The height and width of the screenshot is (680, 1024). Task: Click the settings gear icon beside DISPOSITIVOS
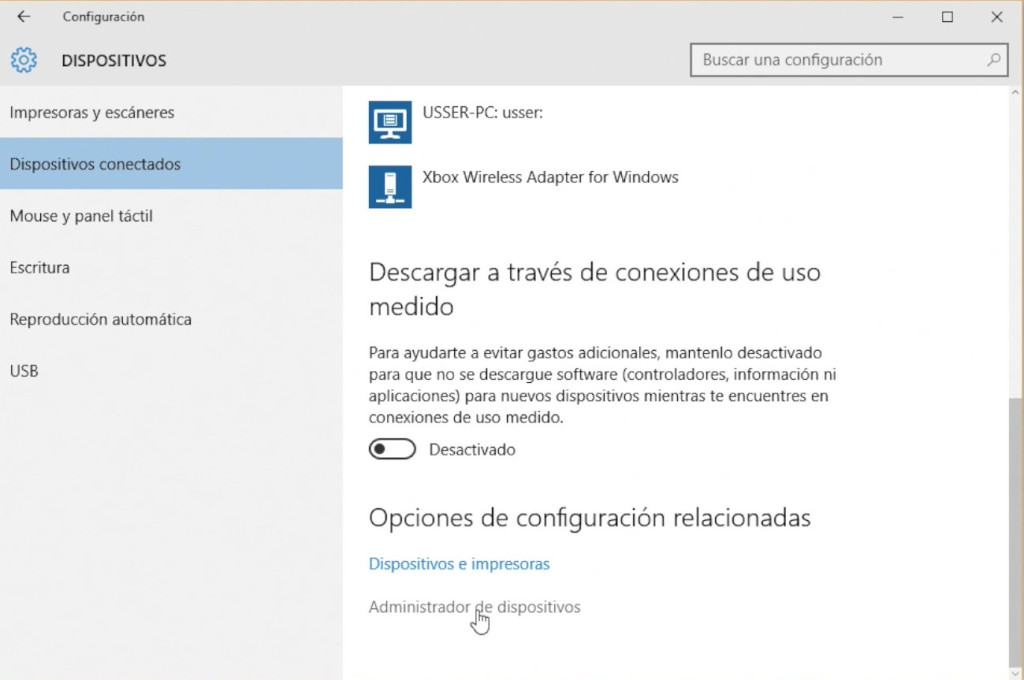pyautogui.click(x=24, y=60)
